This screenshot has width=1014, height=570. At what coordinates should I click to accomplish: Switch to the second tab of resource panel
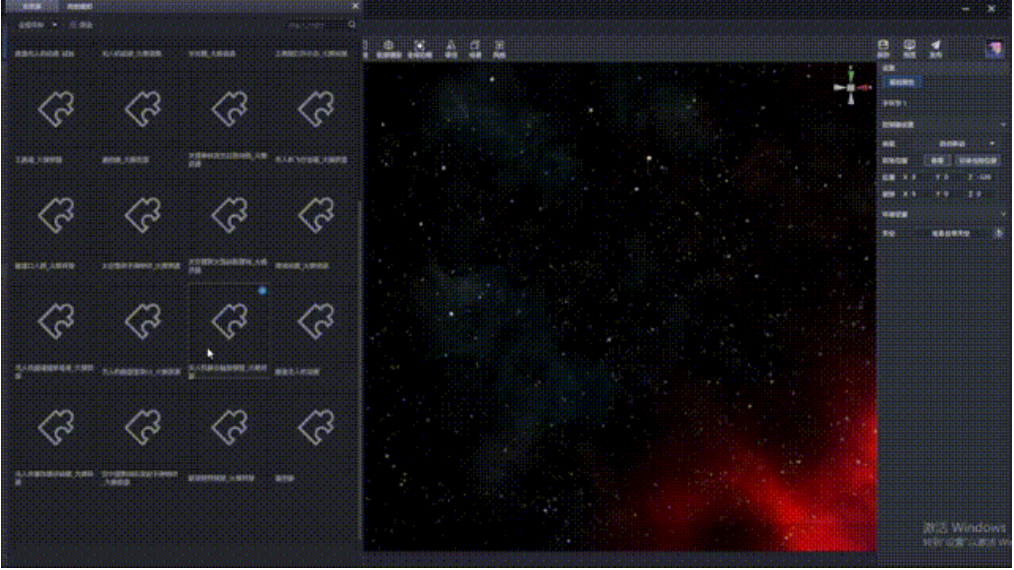coord(80,6)
